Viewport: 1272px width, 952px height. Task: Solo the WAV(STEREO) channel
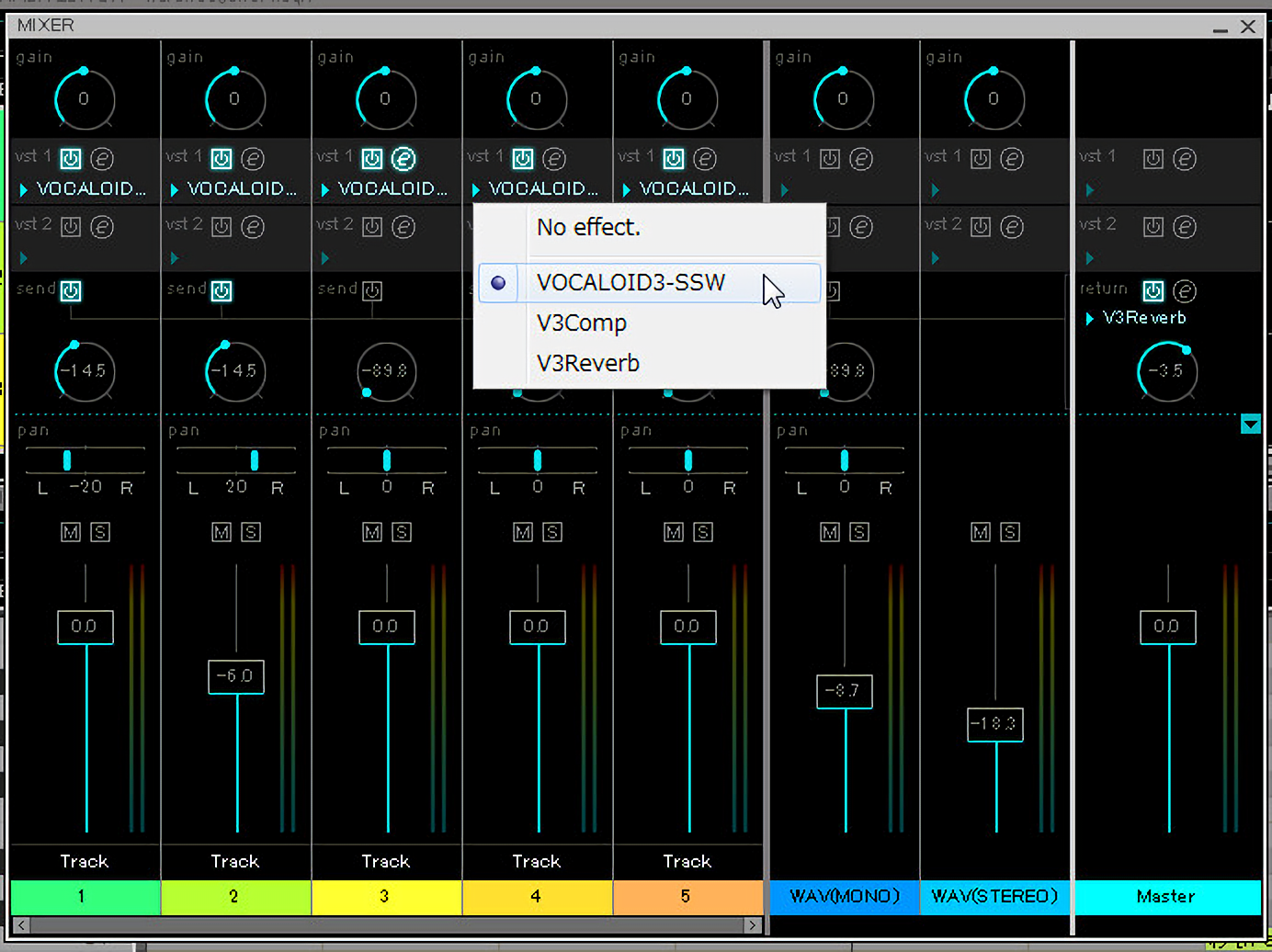(1010, 532)
